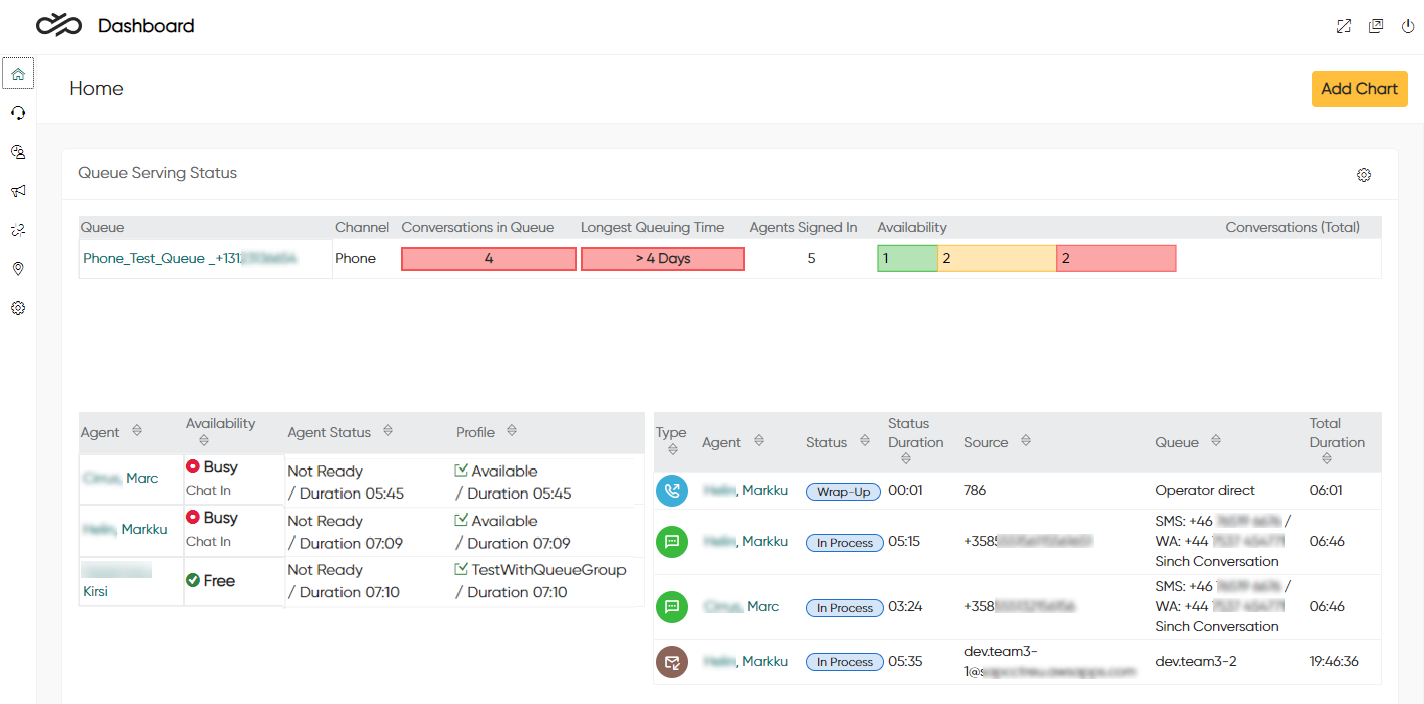Click Agents Signed In value 5

tap(811, 258)
